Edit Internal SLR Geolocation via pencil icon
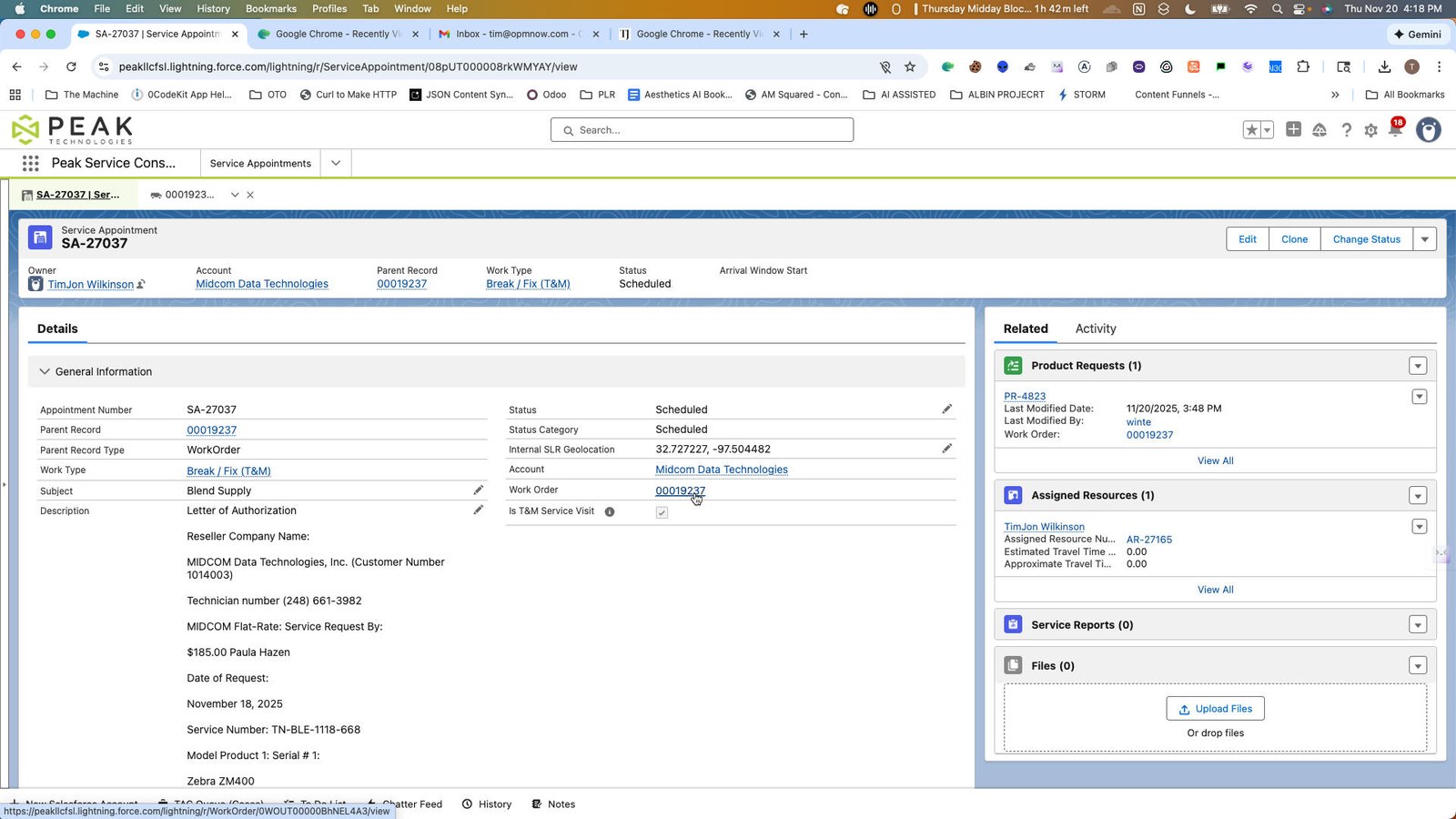The image size is (1456, 819). [946, 449]
